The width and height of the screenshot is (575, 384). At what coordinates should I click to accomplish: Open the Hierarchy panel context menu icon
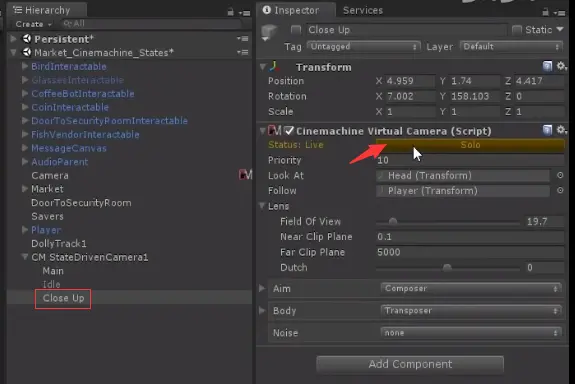pyautogui.click(x=244, y=13)
